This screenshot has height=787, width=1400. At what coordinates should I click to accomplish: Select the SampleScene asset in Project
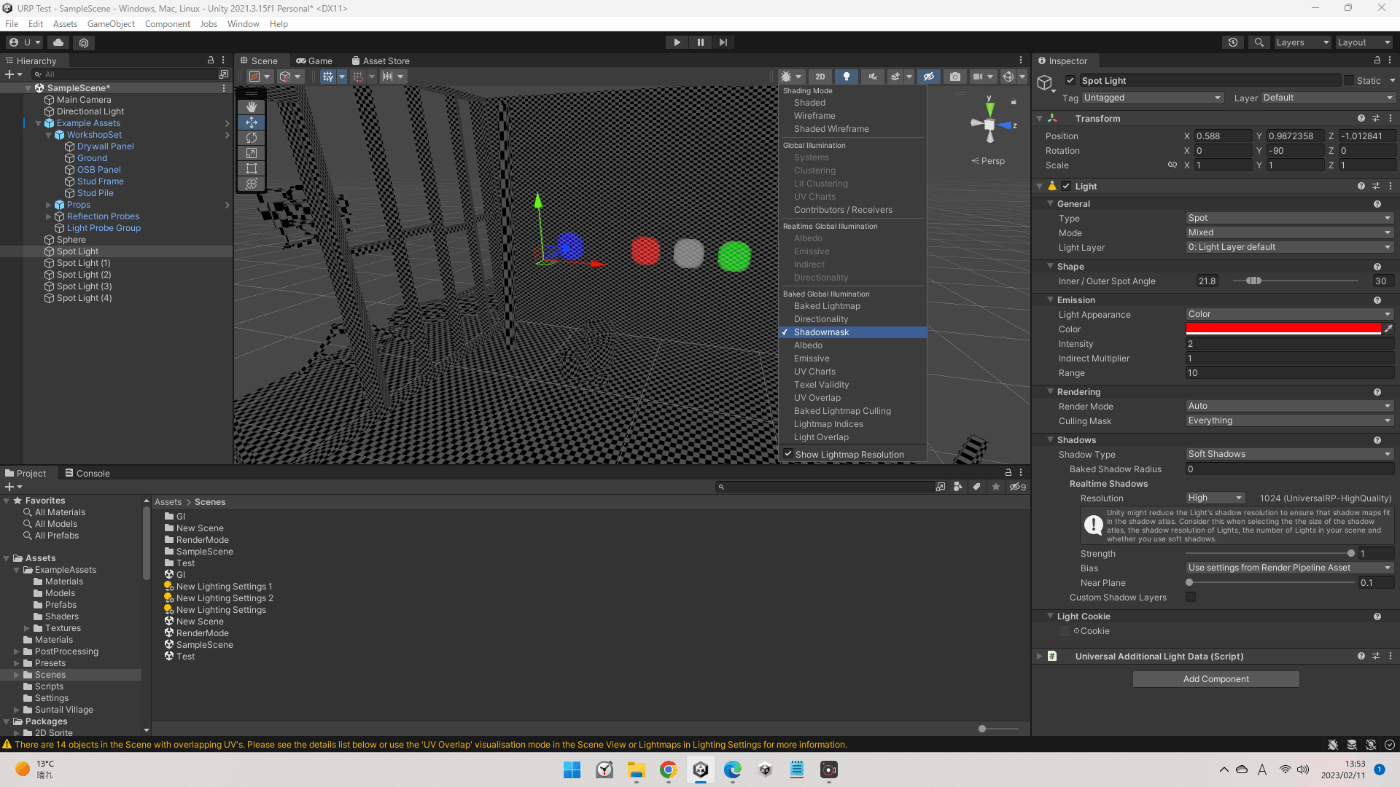204,645
